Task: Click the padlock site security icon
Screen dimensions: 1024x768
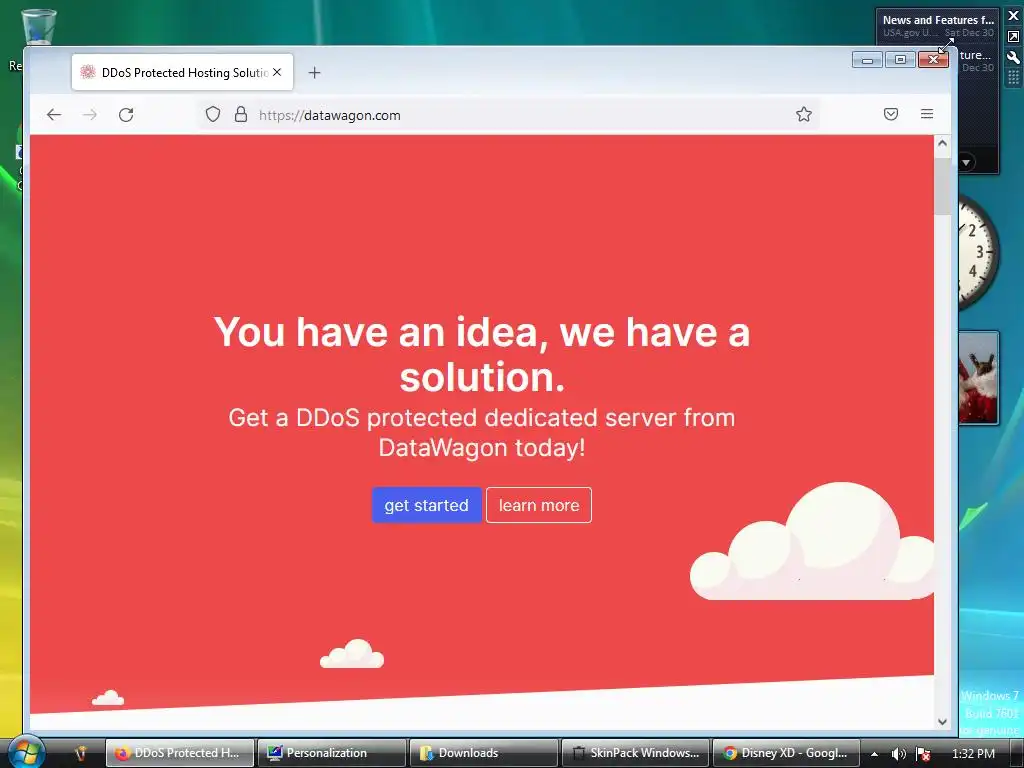Action: coord(241,114)
